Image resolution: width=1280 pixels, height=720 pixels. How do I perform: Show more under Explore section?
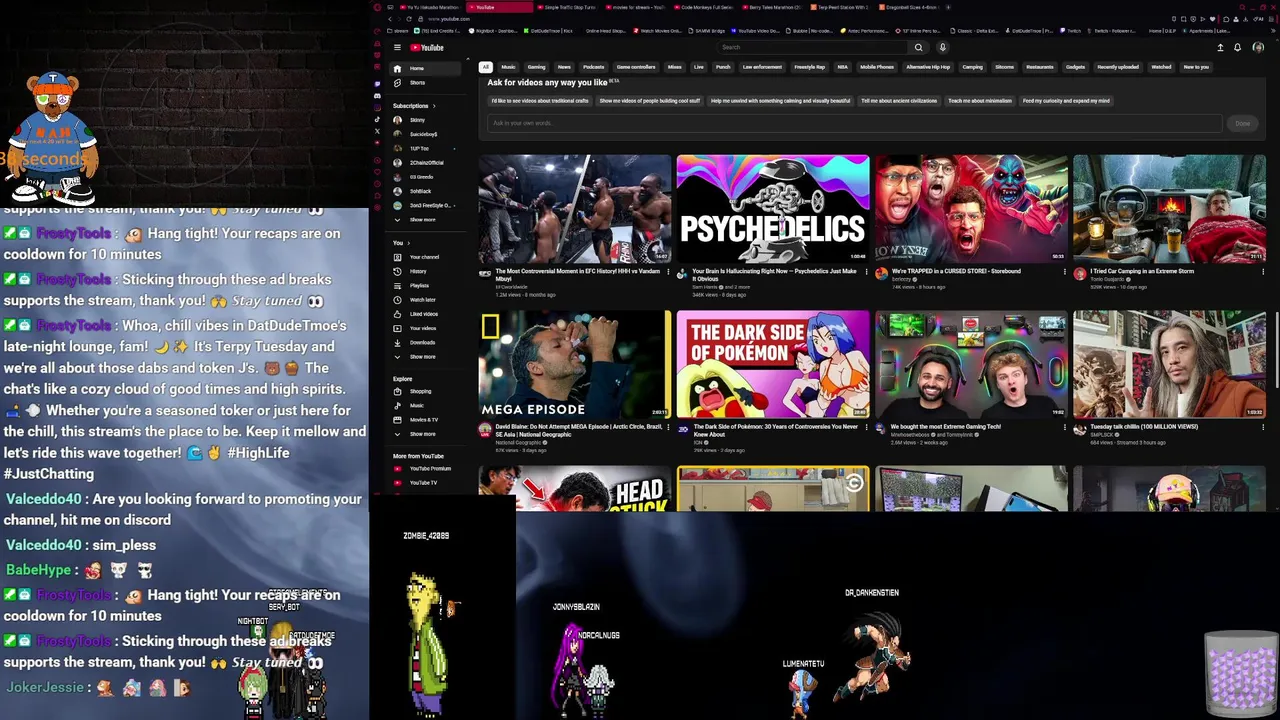(425, 434)
